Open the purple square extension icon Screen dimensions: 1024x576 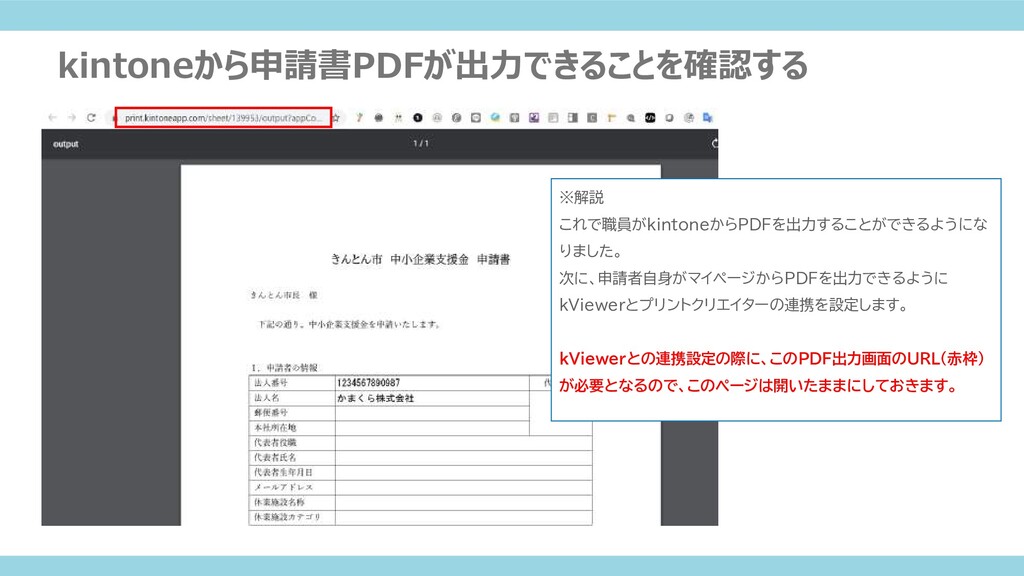534,118
